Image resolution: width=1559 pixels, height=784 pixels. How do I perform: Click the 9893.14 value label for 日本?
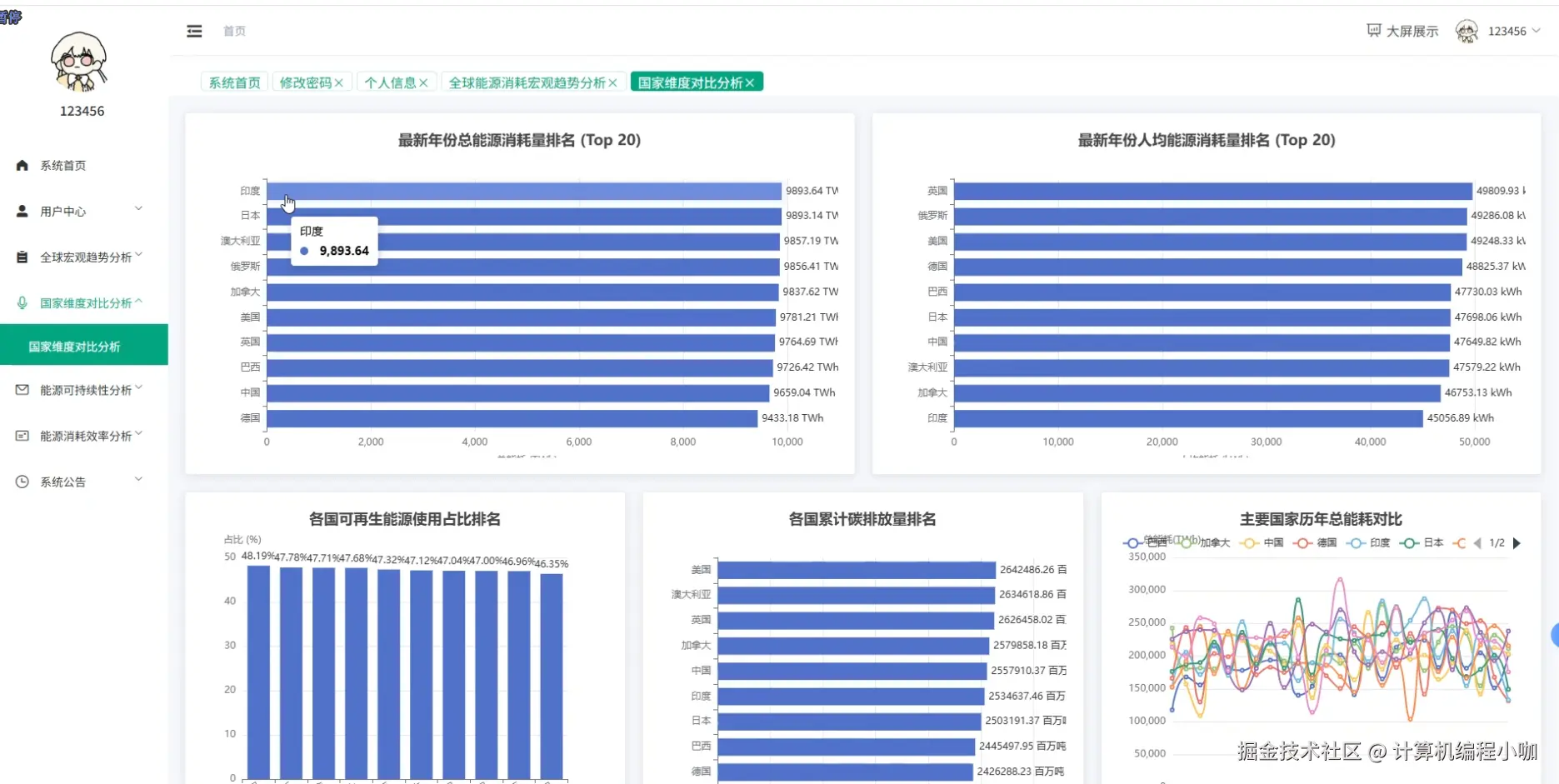coord(812,216)
